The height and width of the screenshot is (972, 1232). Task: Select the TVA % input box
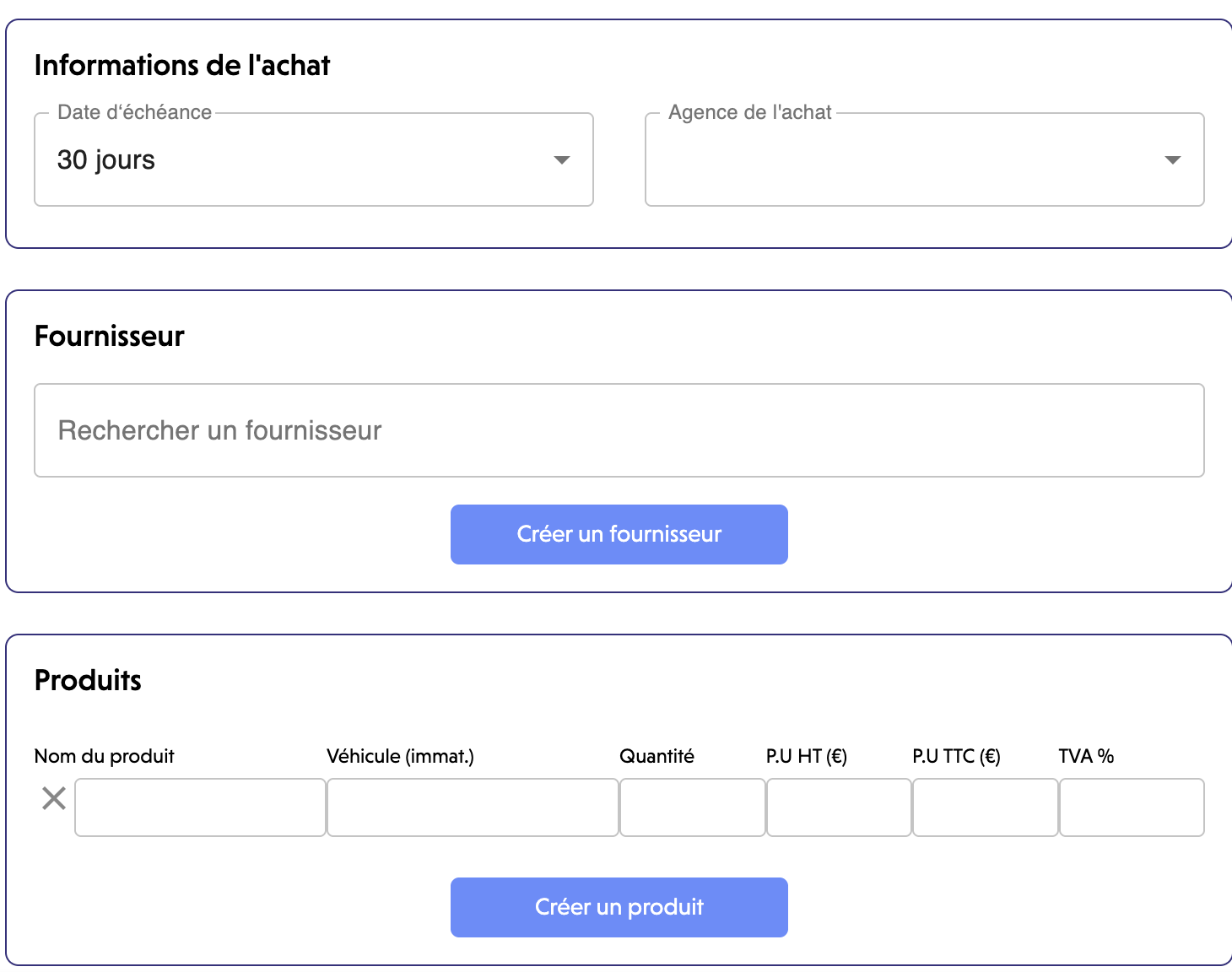(x=1132, y=807)
